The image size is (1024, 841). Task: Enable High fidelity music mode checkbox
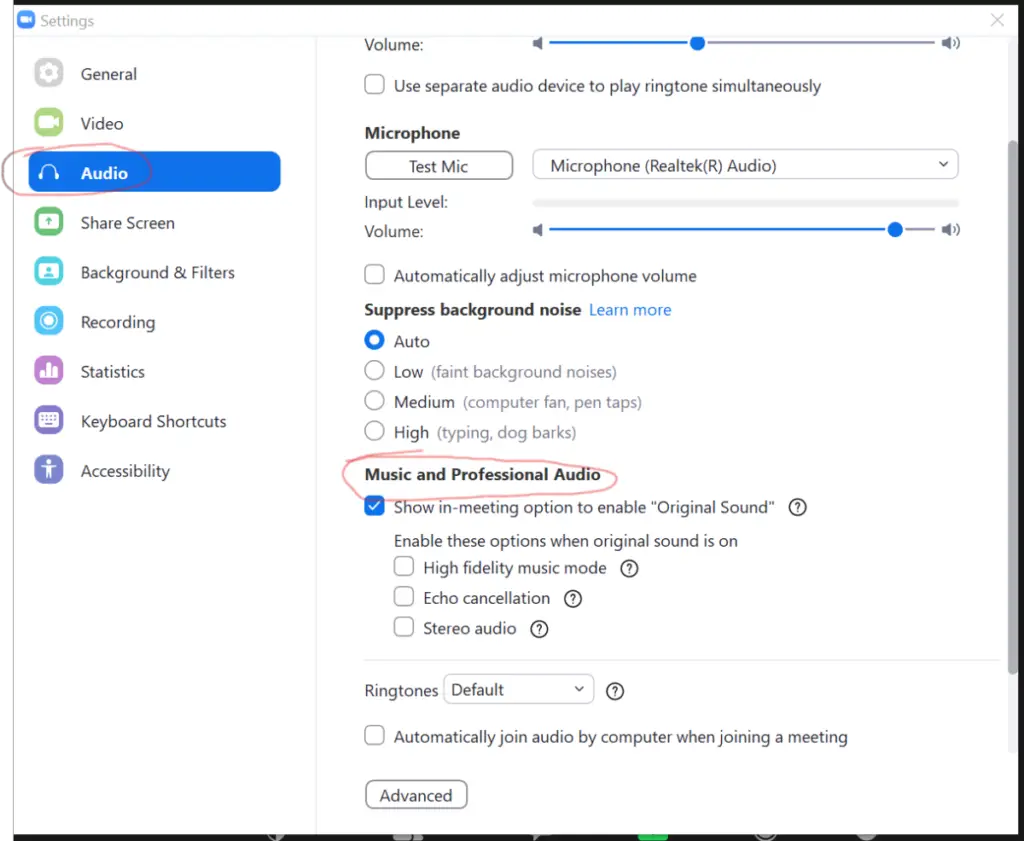click(404, 567)
